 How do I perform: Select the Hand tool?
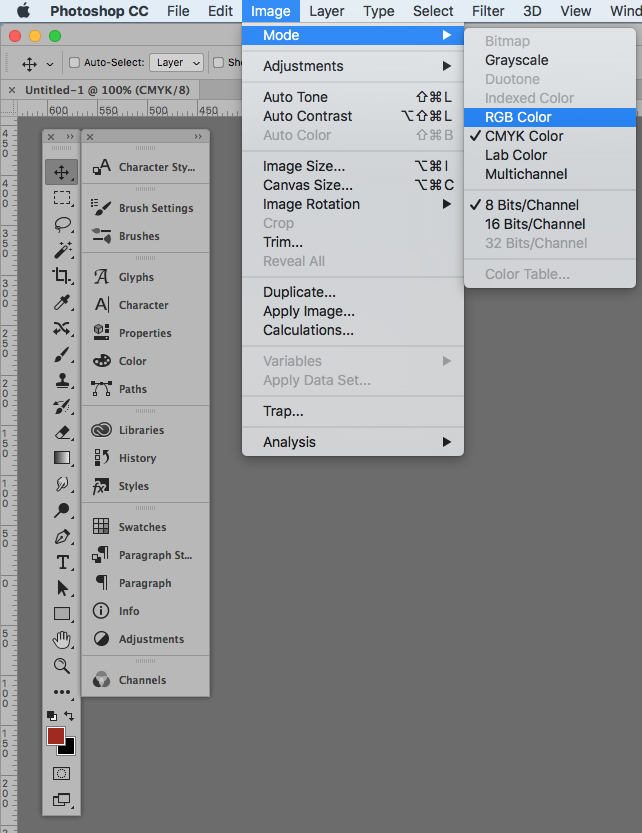(x=62, y=640)
